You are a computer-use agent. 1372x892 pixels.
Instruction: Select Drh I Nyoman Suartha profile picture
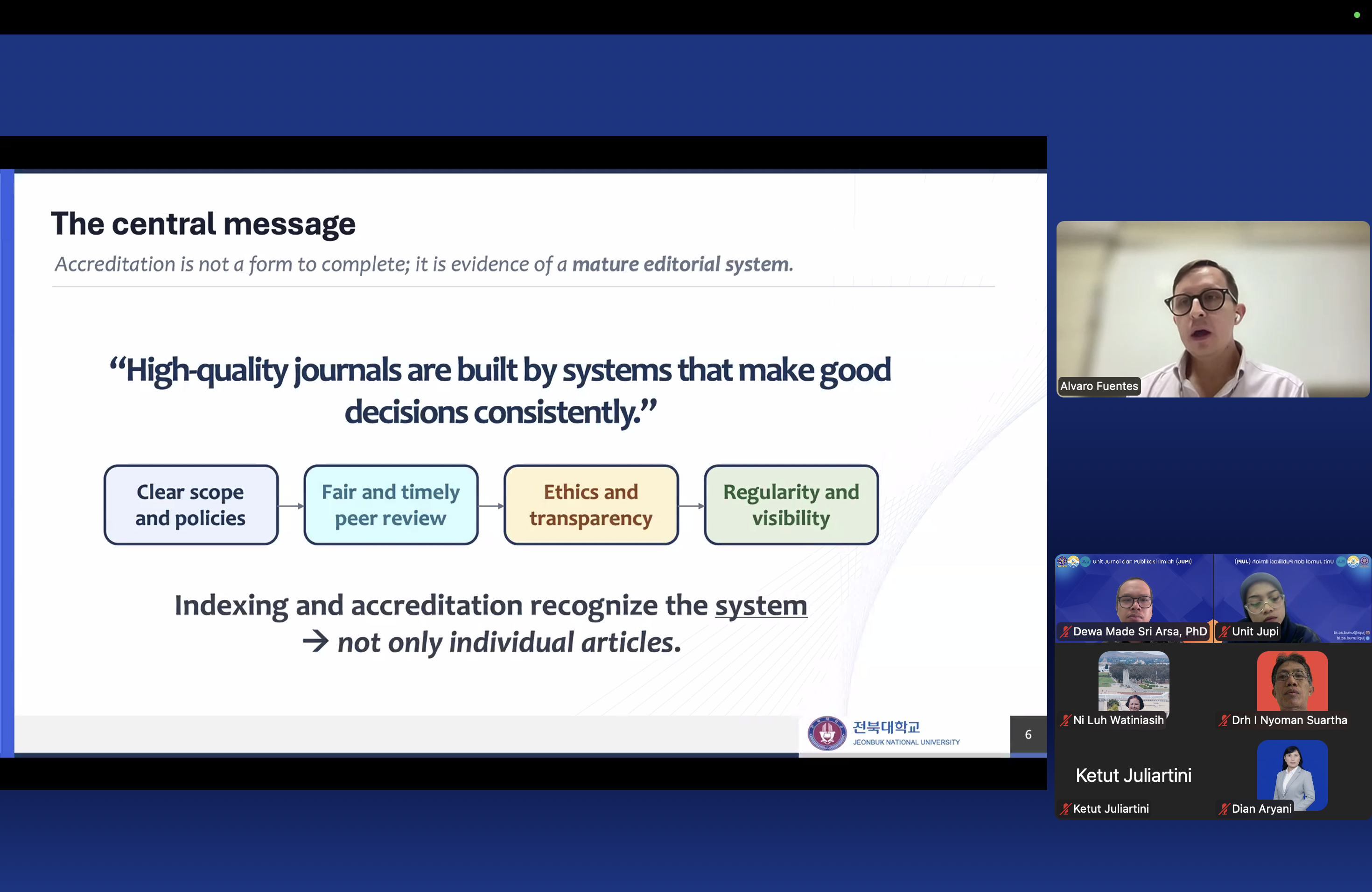[1292, 681]
